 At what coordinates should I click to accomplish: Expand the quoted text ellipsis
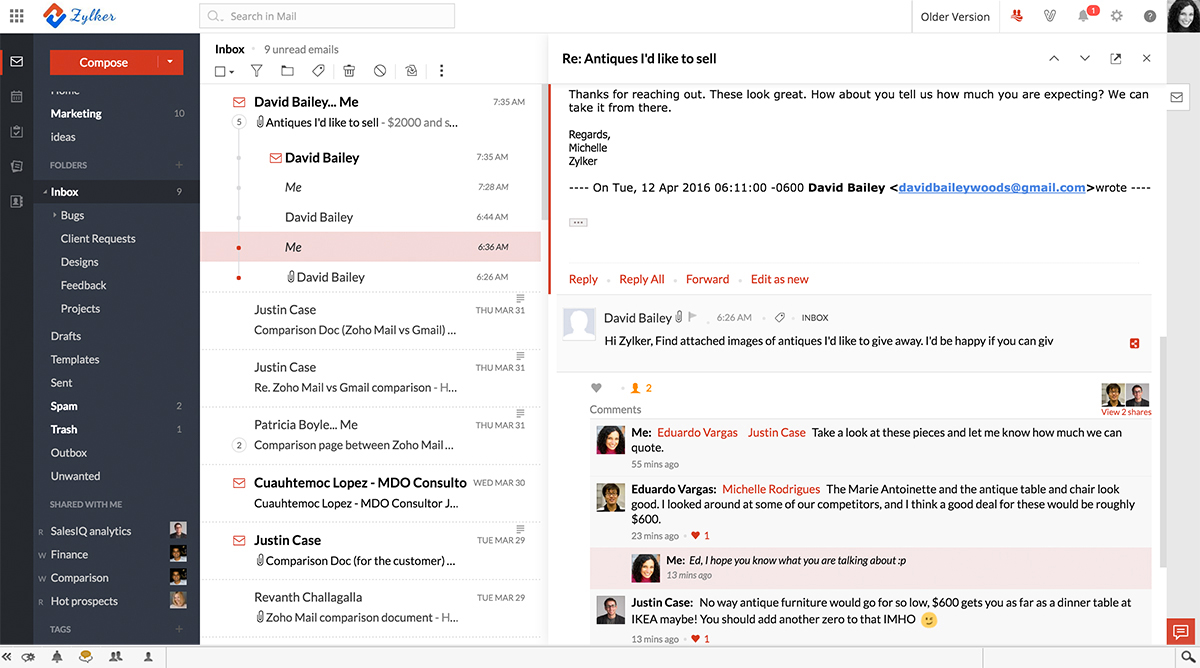coord(578,222)
